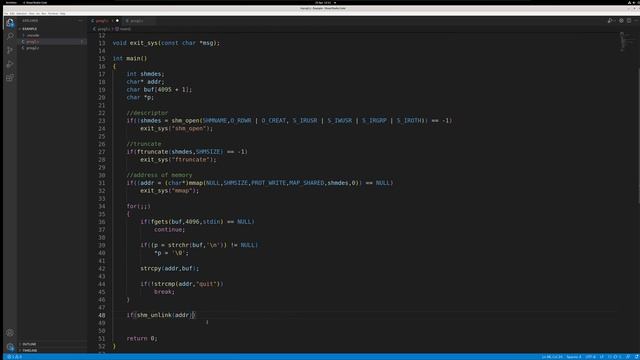Open the Edit menu

point(12,13)
